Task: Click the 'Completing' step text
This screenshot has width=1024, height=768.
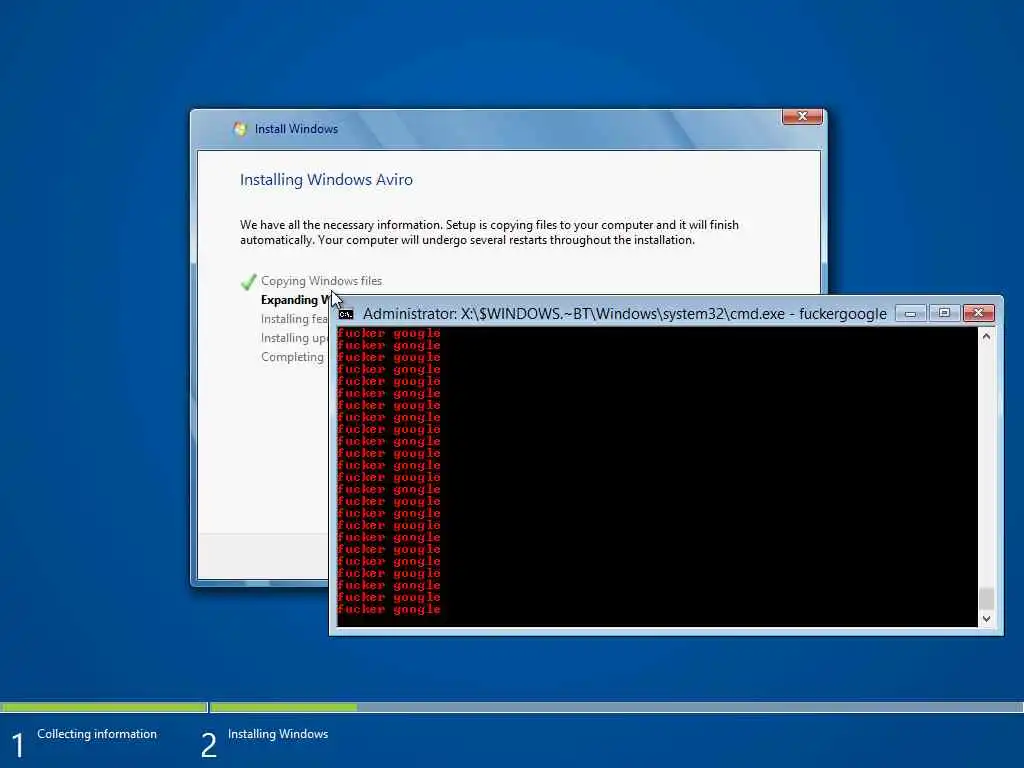Action: coord(292,357)
